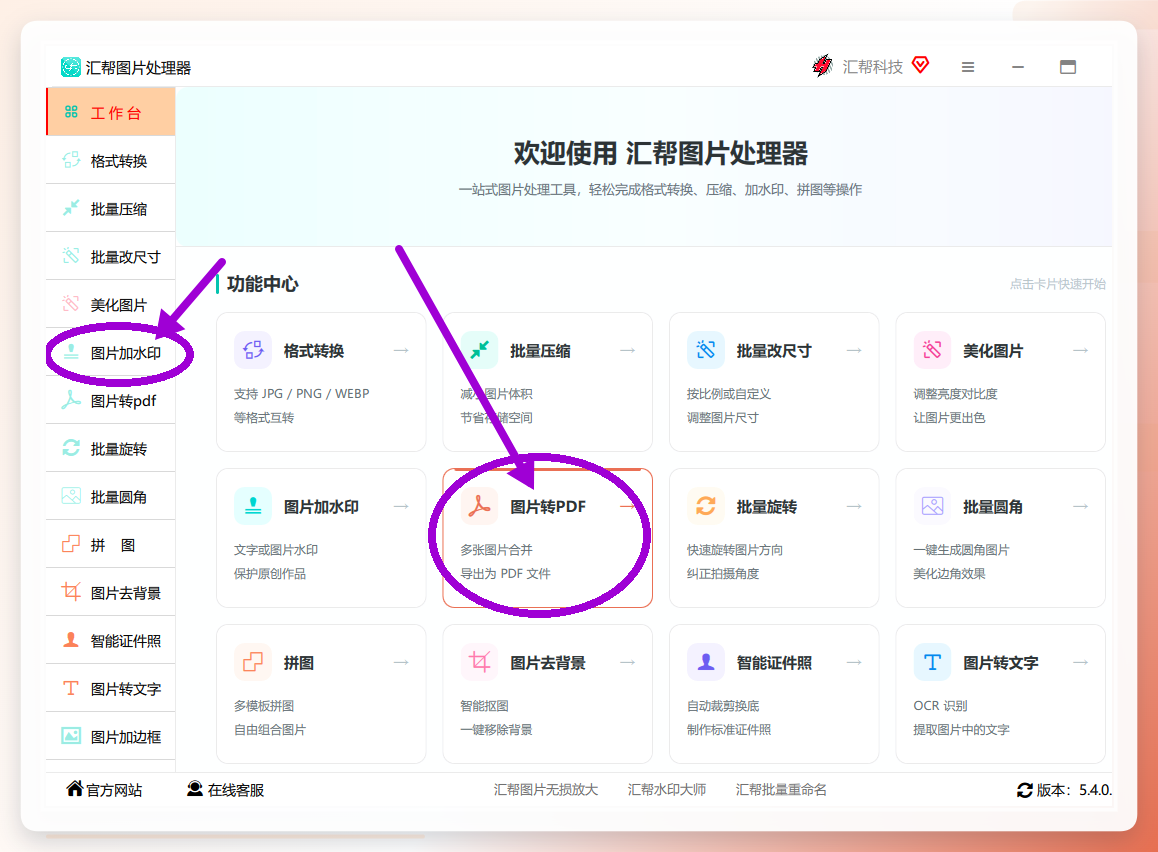Open 美化图片 from the sidebar
Image resolution: width=1158 pixels, height=852 pixels.
point(111,304)
